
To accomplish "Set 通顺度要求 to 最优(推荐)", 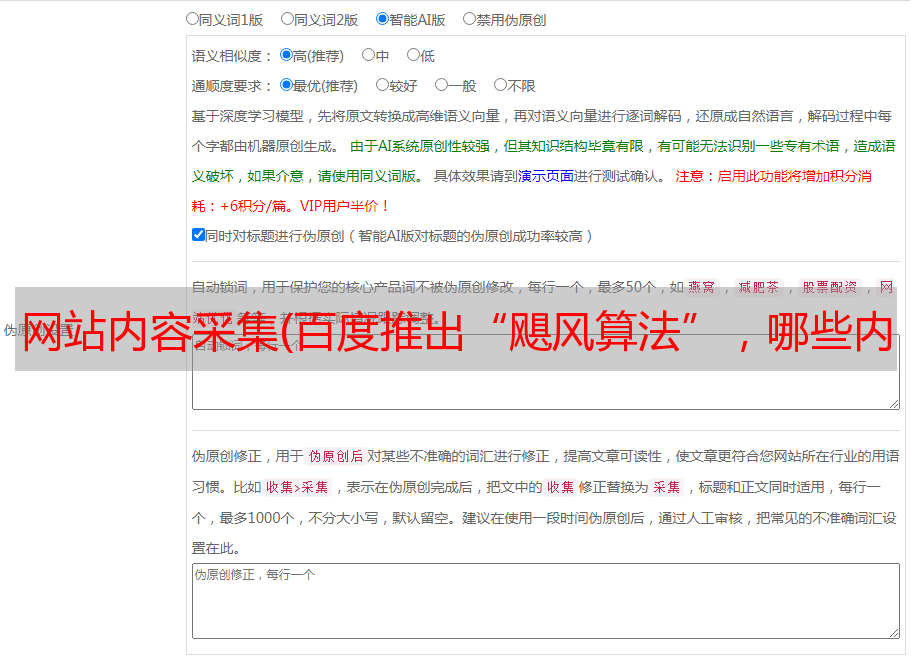I will click(x=286, y=85).
